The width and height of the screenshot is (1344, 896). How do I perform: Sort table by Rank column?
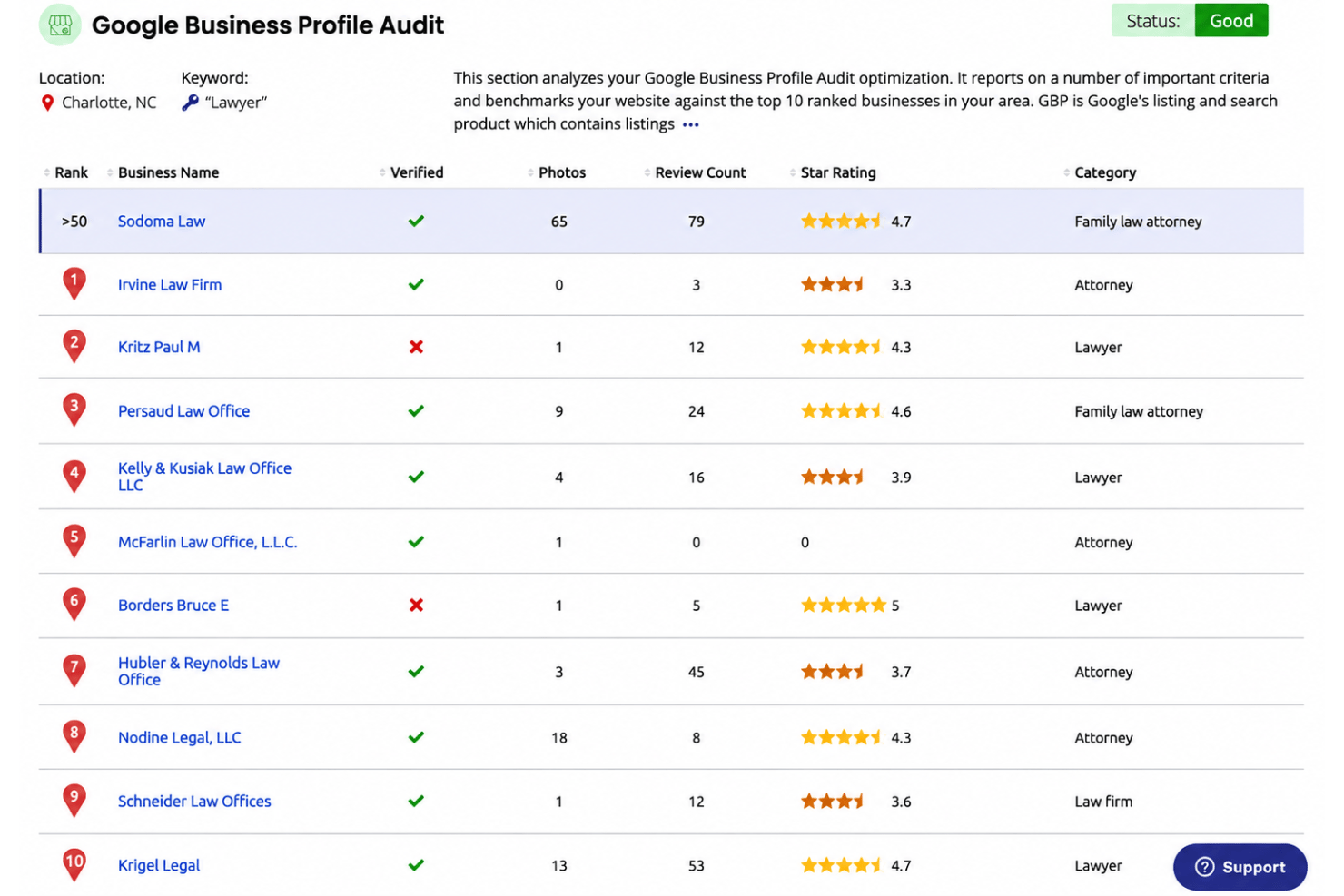click(x=65, y=172)
